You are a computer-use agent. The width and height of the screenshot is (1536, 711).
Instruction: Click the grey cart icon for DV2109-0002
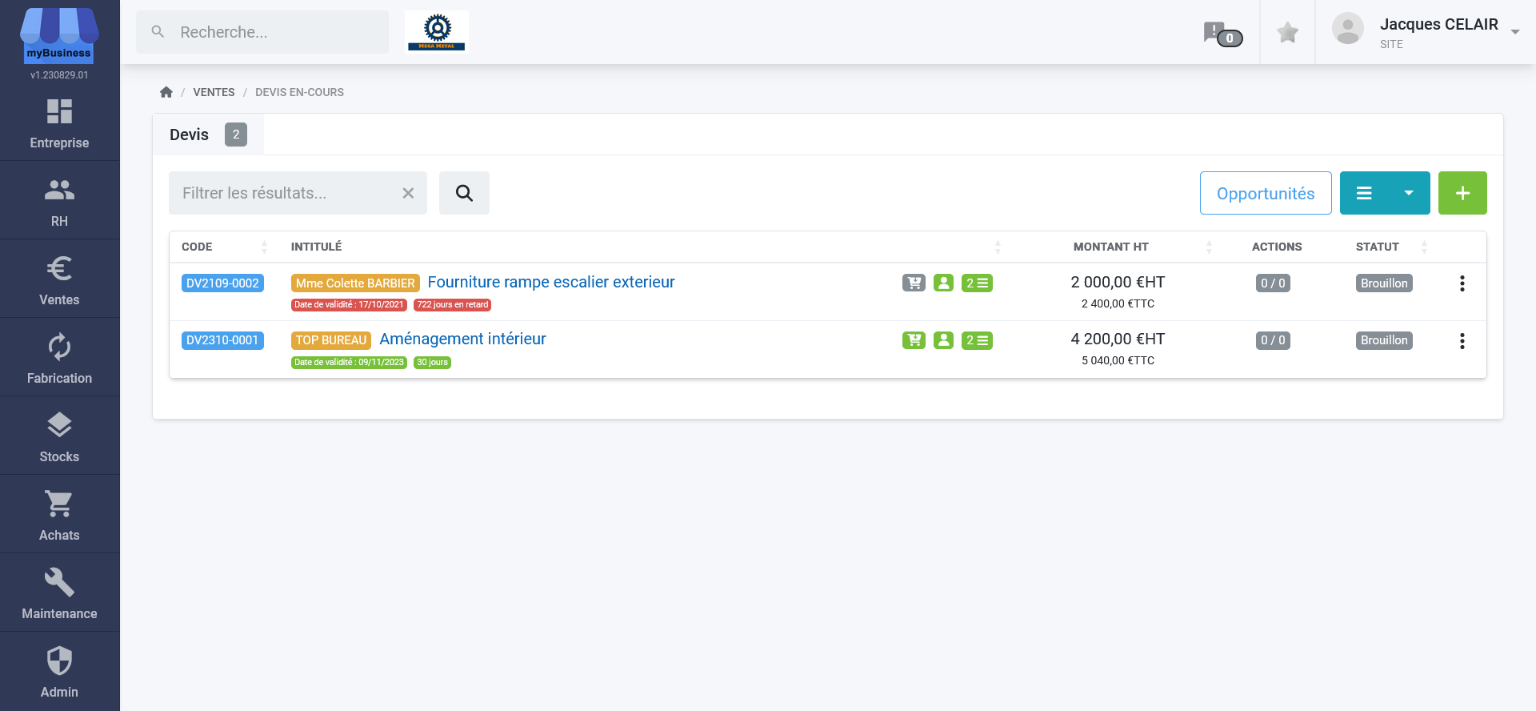pyautogui.click(x=914, y=283)
